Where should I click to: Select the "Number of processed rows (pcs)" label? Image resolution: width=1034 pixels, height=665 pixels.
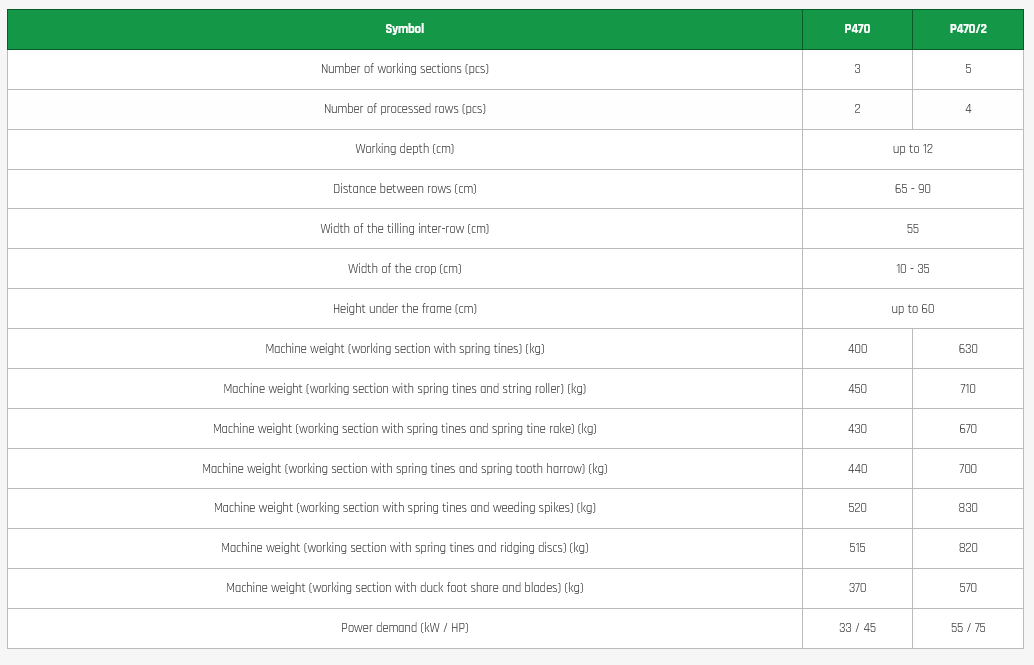(x=404, y=109)
